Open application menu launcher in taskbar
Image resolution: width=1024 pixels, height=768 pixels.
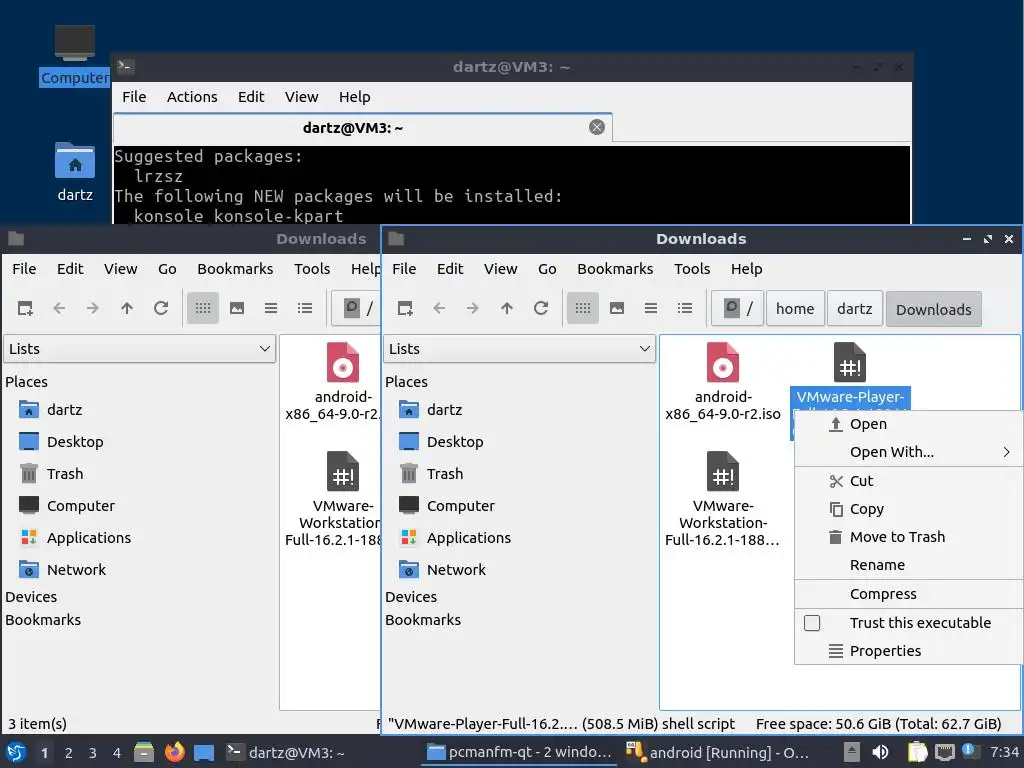(16, 752)
